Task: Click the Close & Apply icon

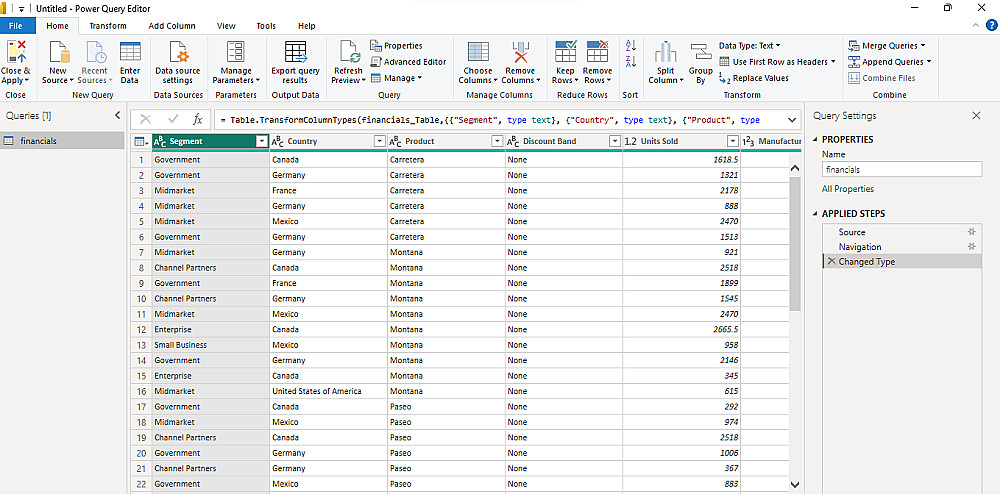Action: point(16,53)
